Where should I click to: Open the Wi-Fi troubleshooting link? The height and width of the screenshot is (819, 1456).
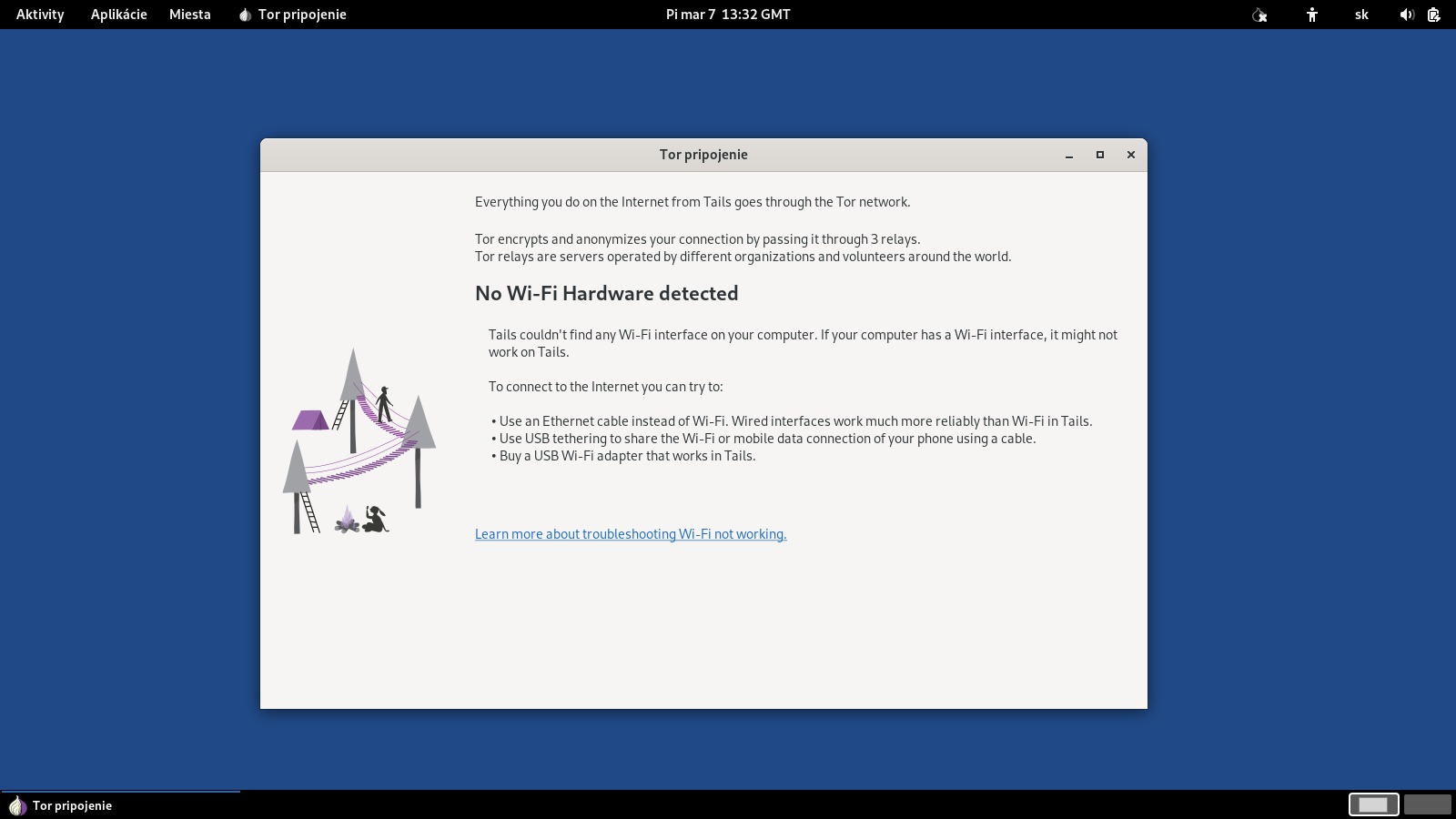630,534
